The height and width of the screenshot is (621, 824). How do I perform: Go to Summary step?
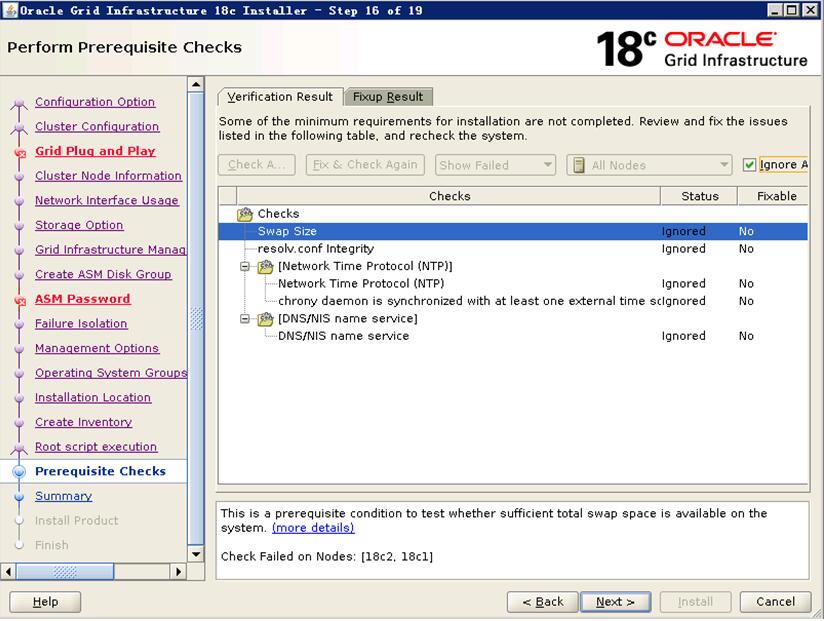point(64,496)
